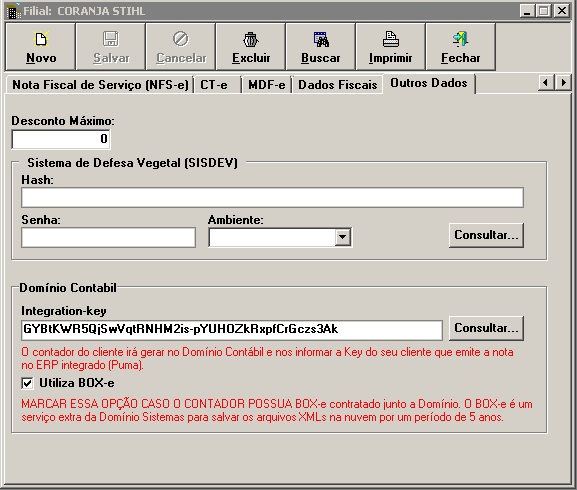The width and height of the screenshot is (577, 490).
Task: Click the Novo new record icon
Action: [41, 39]
